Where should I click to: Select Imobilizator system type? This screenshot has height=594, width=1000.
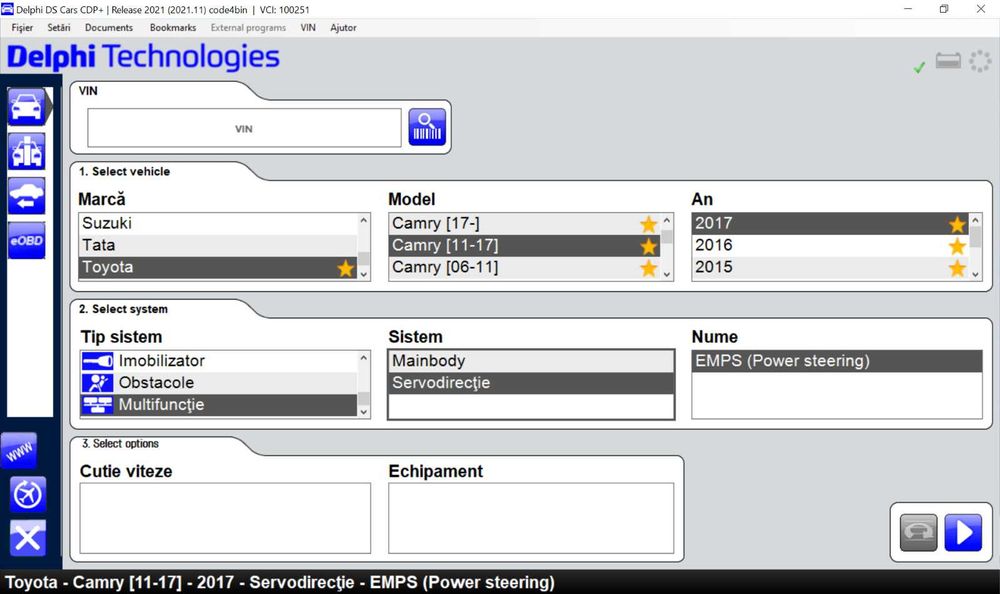click(218, 361)
